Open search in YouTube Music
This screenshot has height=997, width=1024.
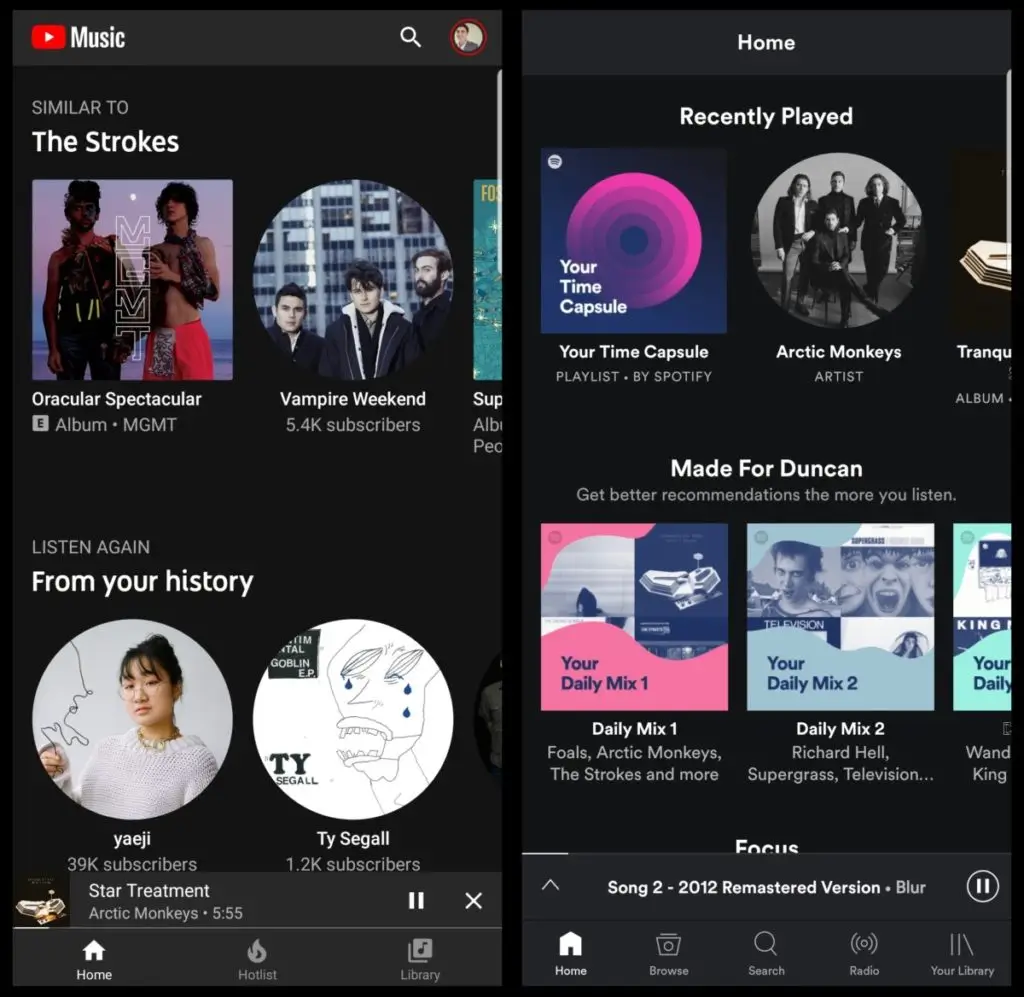(x=410, y=37)
